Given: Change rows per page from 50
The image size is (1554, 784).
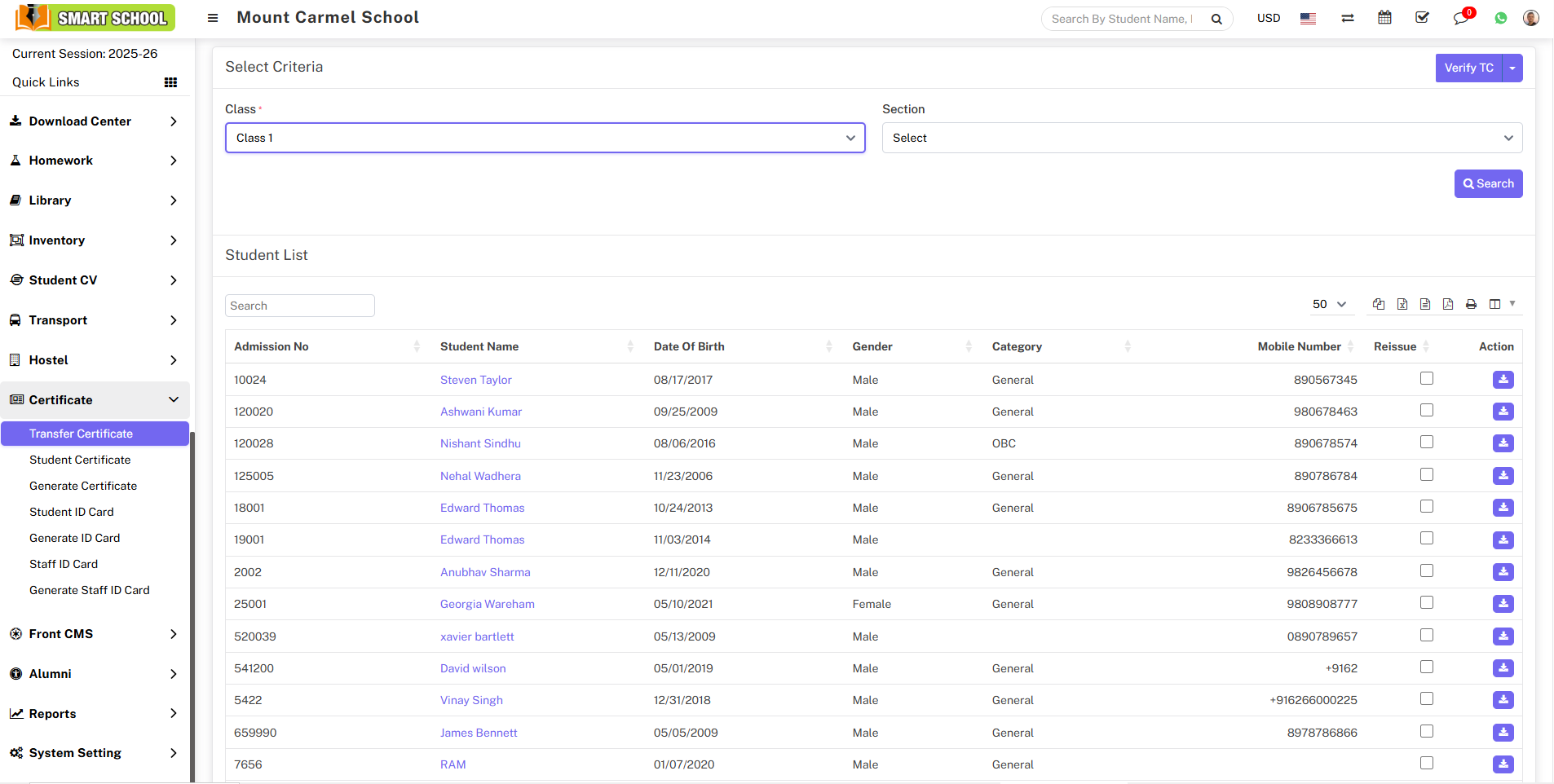Looking at the screenshot, I should click(x=1329, y=304).
